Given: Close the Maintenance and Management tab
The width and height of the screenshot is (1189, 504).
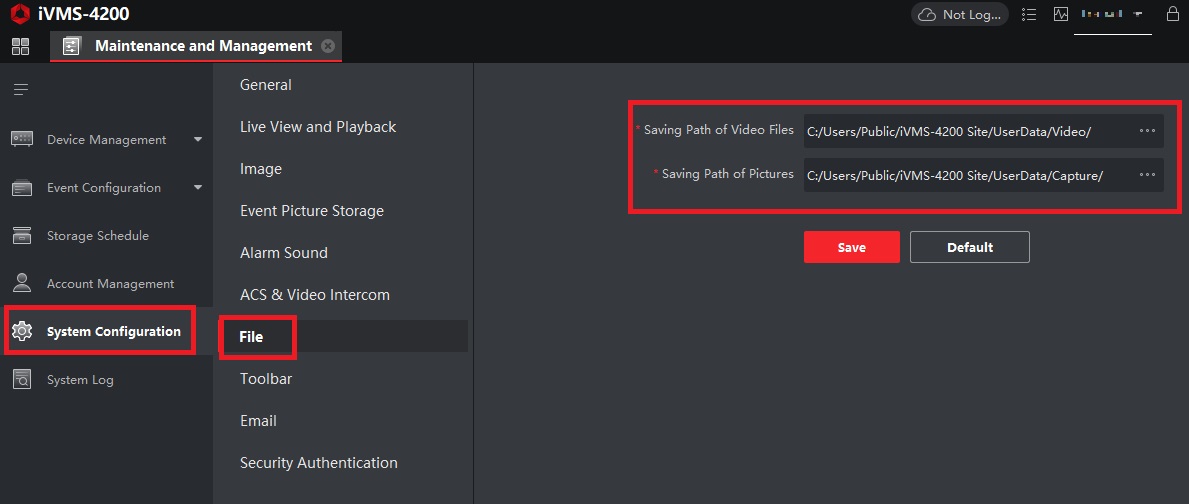Looking at the screenshot, I should coord(328,46).
